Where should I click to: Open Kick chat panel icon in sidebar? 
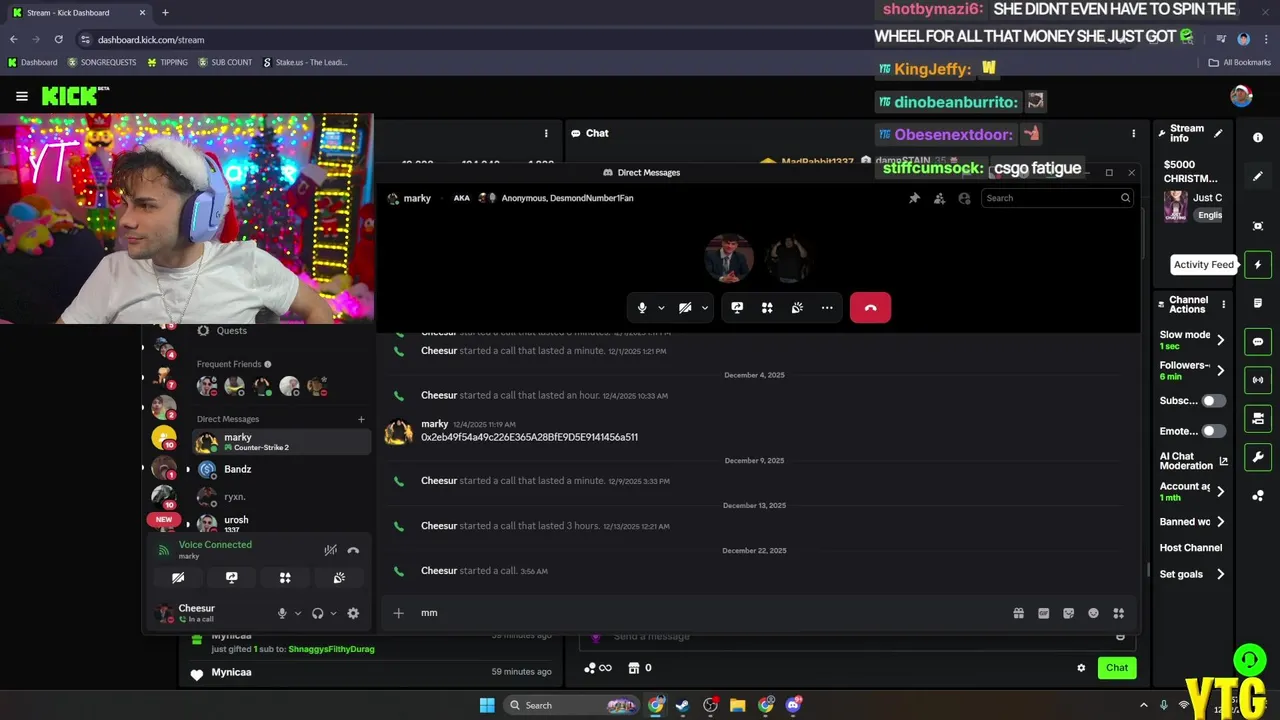[1258, 342]
